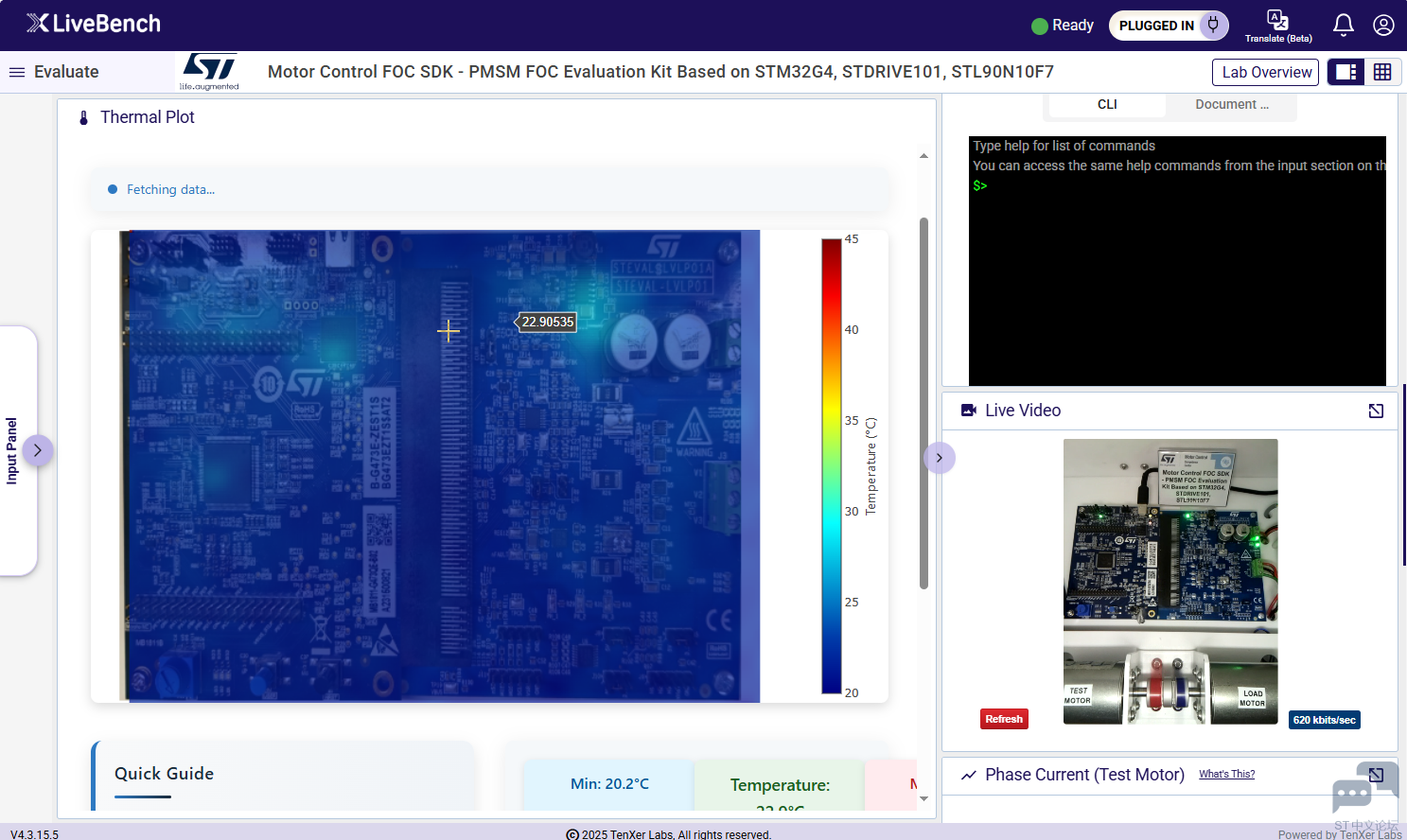Open the Evaluate hamburger menu
This screenshot has width=1407, height=840.
click(17, 72)
